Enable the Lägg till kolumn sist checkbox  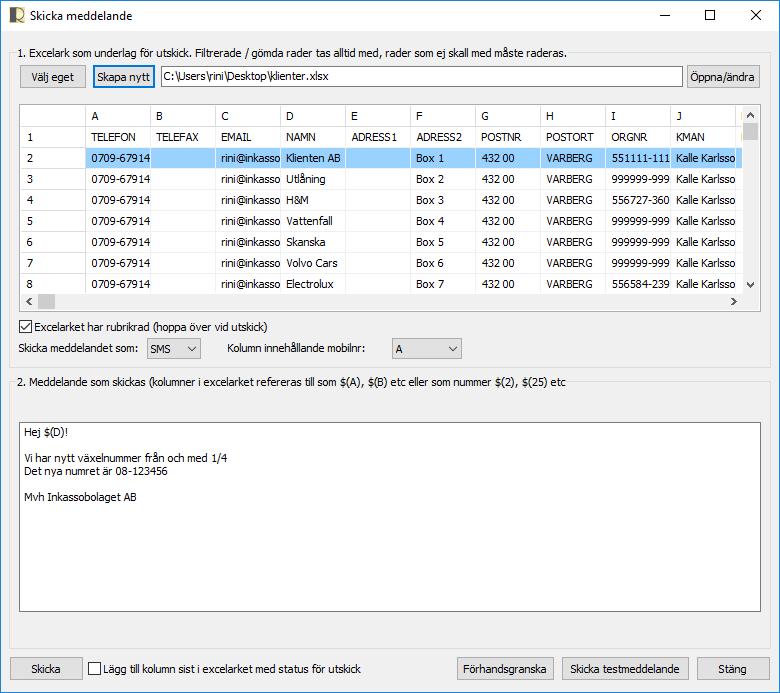pos(95,669)
